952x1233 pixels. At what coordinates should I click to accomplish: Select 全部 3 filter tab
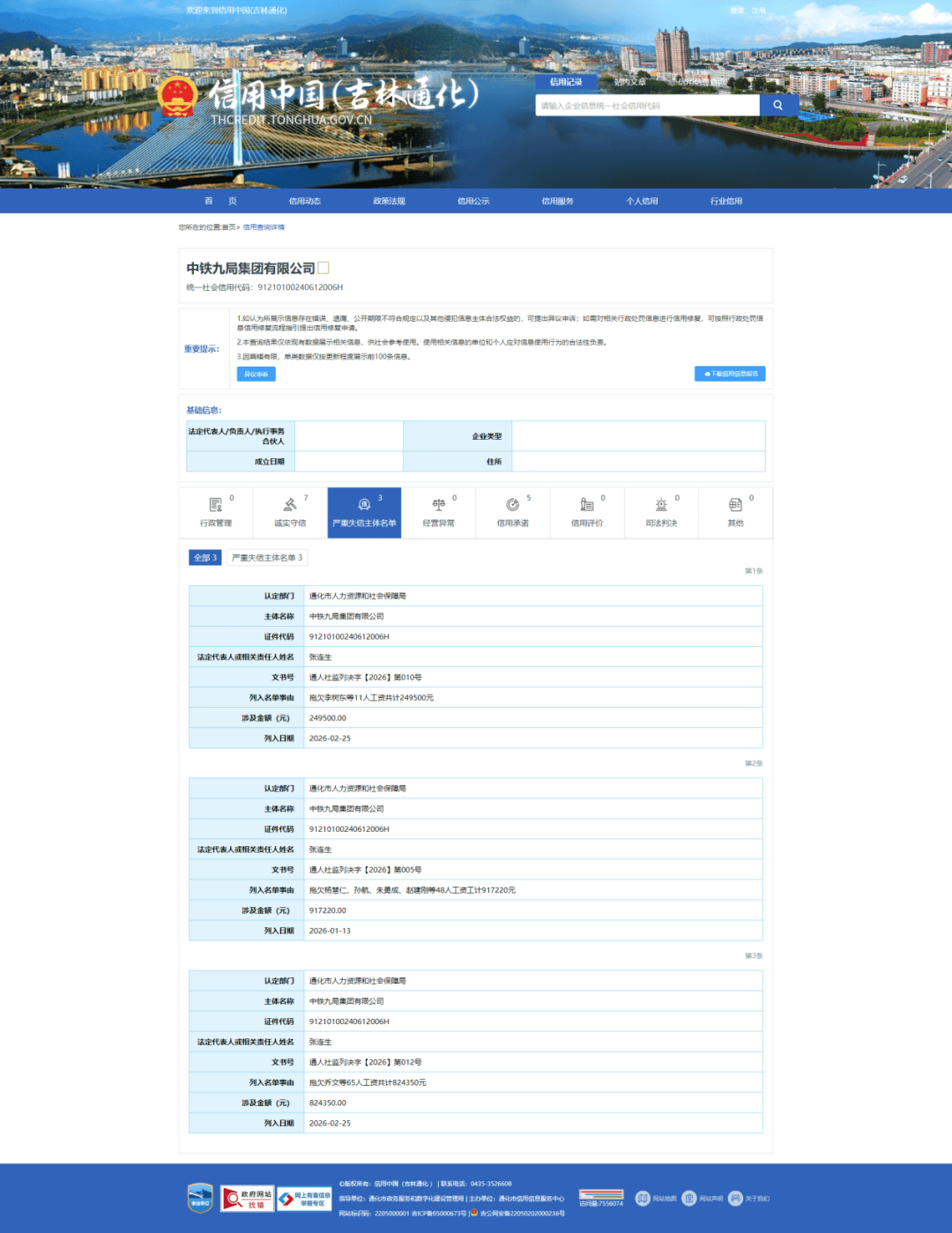(x=205, y=558)
